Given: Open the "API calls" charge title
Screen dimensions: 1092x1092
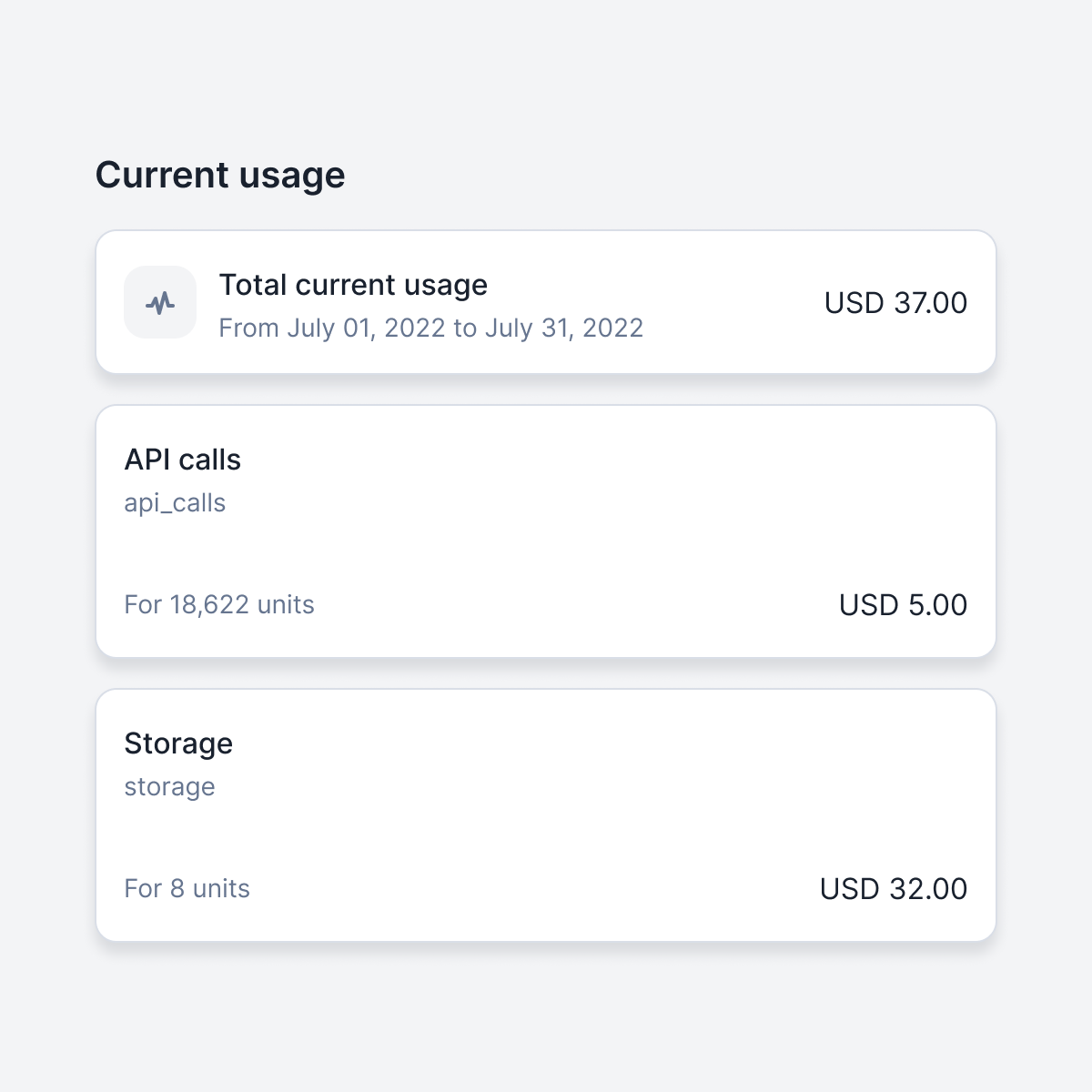Looking at the screenshot, I should (x=182, y=460).
